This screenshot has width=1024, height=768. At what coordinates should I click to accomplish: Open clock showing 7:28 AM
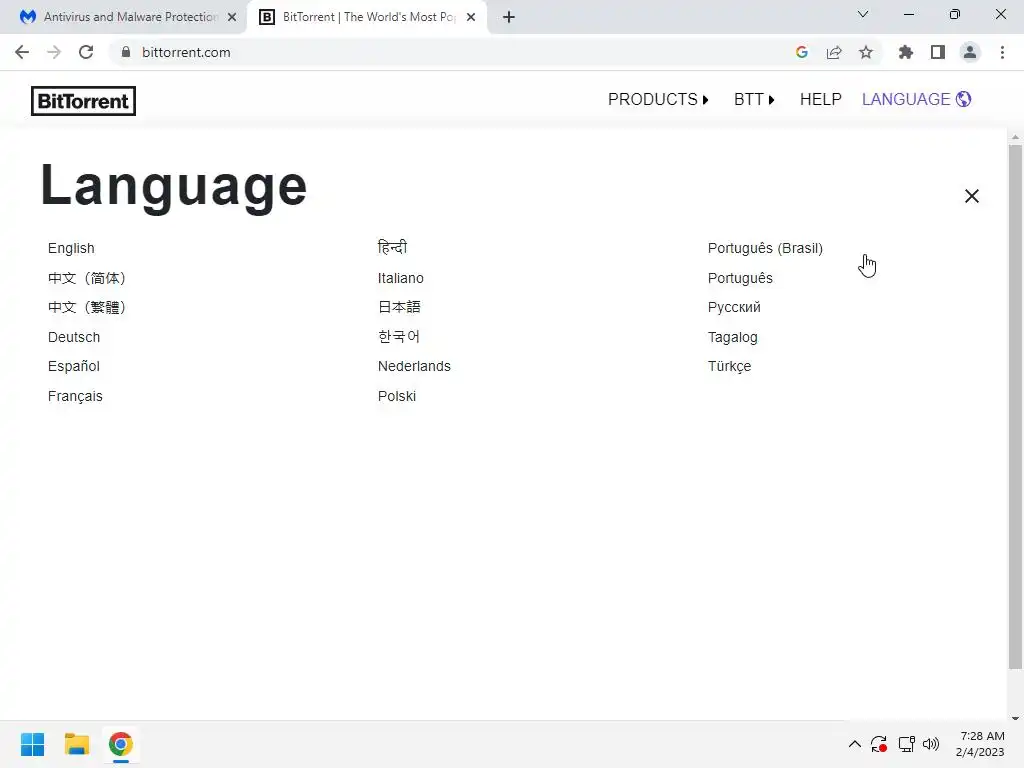point(980,744)
